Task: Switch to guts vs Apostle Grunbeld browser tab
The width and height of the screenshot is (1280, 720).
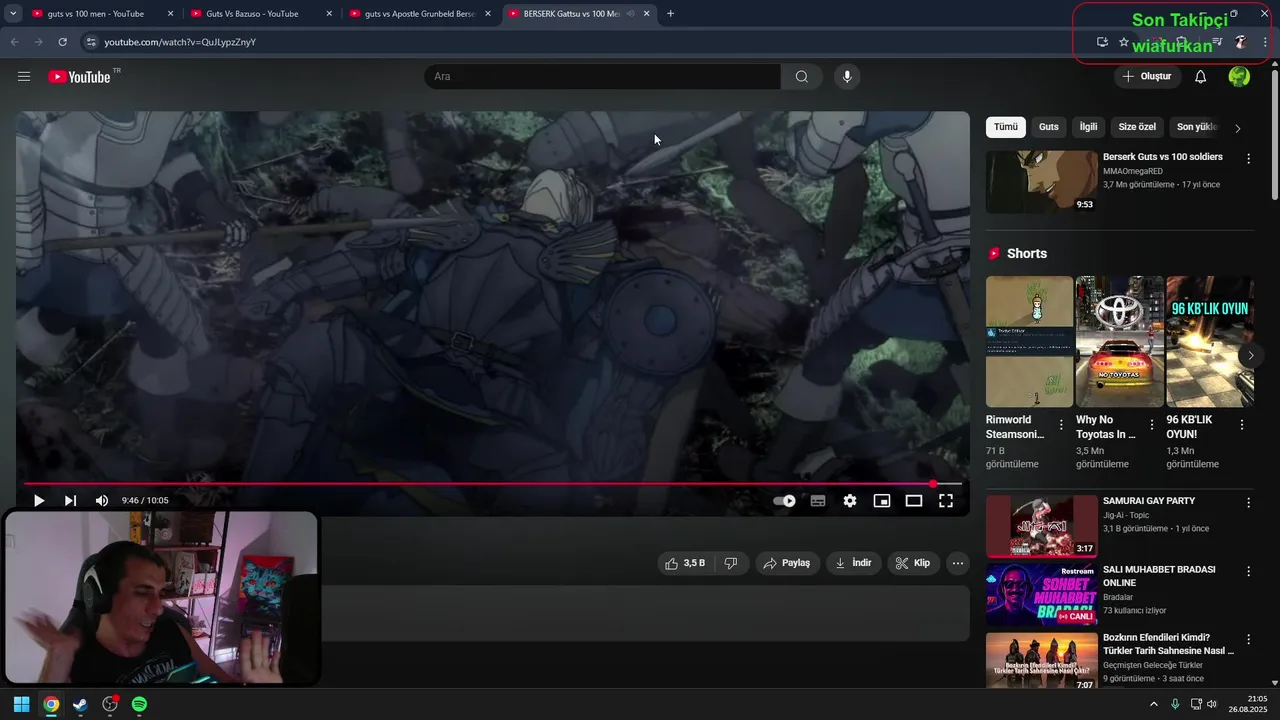Action: point(419,14)
